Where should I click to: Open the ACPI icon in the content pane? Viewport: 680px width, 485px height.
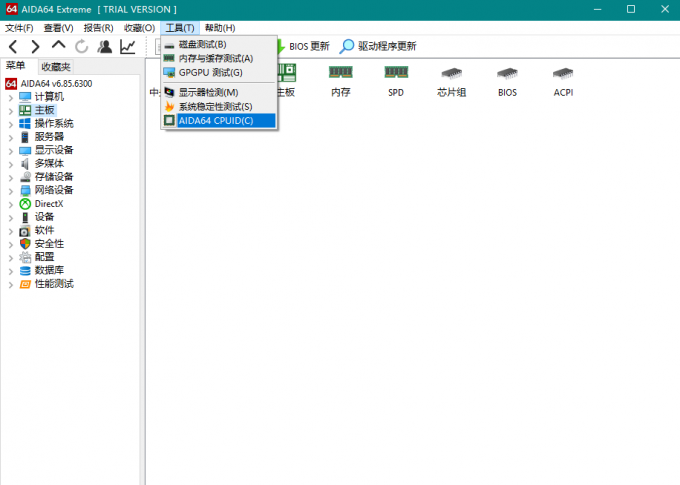pos(563,81)
